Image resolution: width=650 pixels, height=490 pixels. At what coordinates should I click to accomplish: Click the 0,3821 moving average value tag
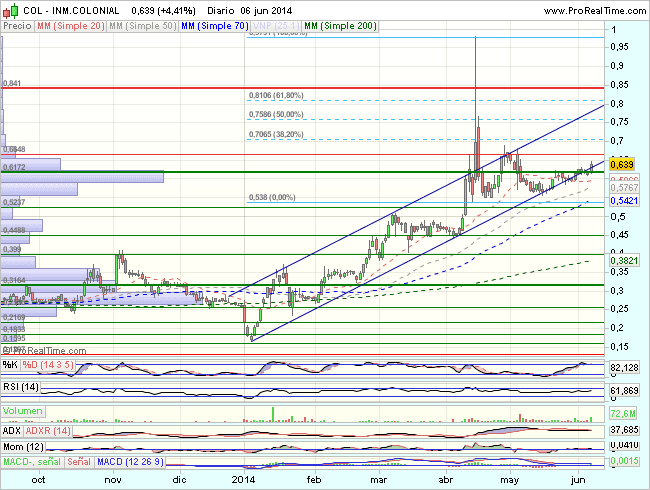[x=624, y=260]
